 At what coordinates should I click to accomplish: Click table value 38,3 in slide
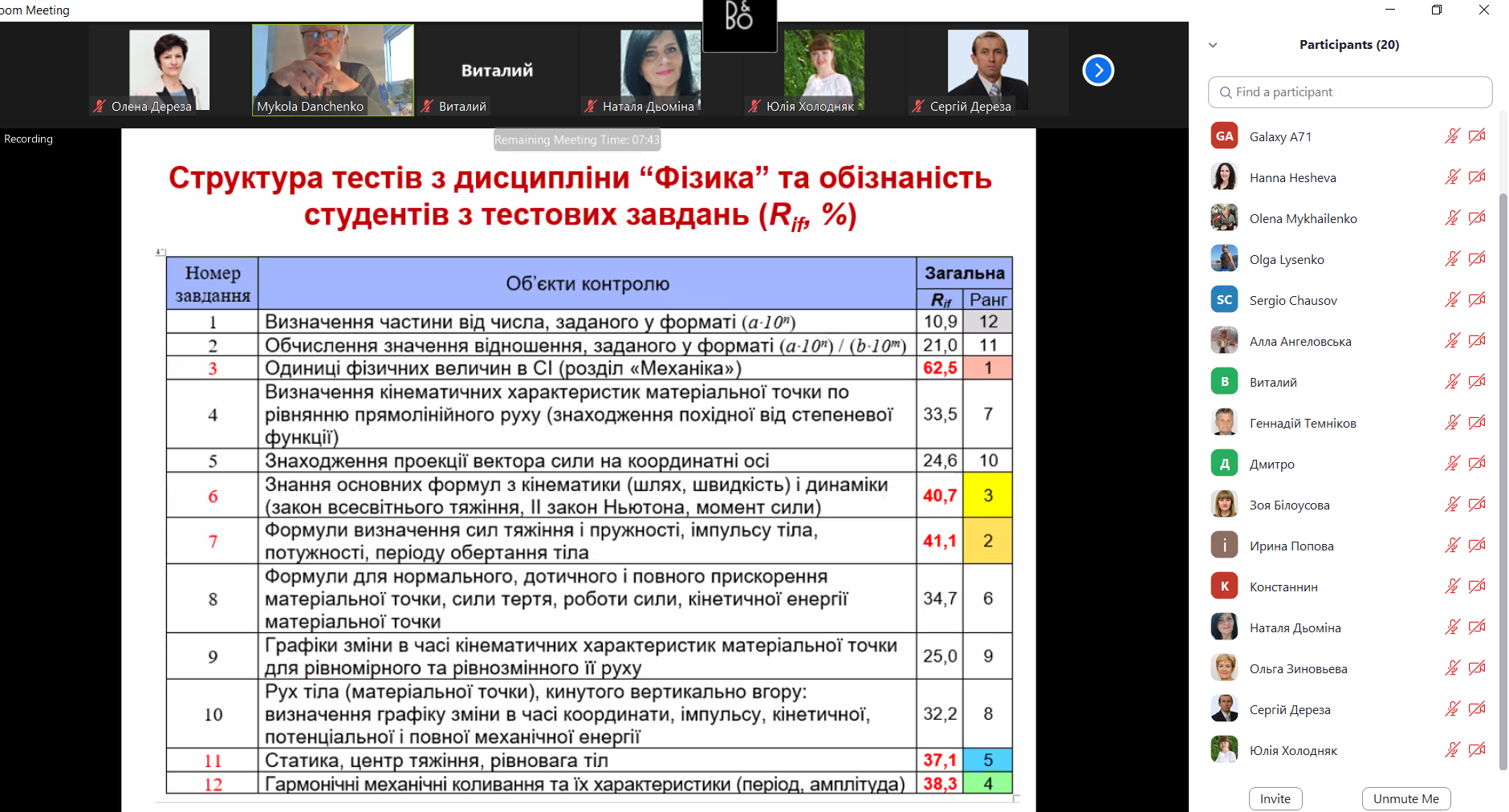point(940,784)
